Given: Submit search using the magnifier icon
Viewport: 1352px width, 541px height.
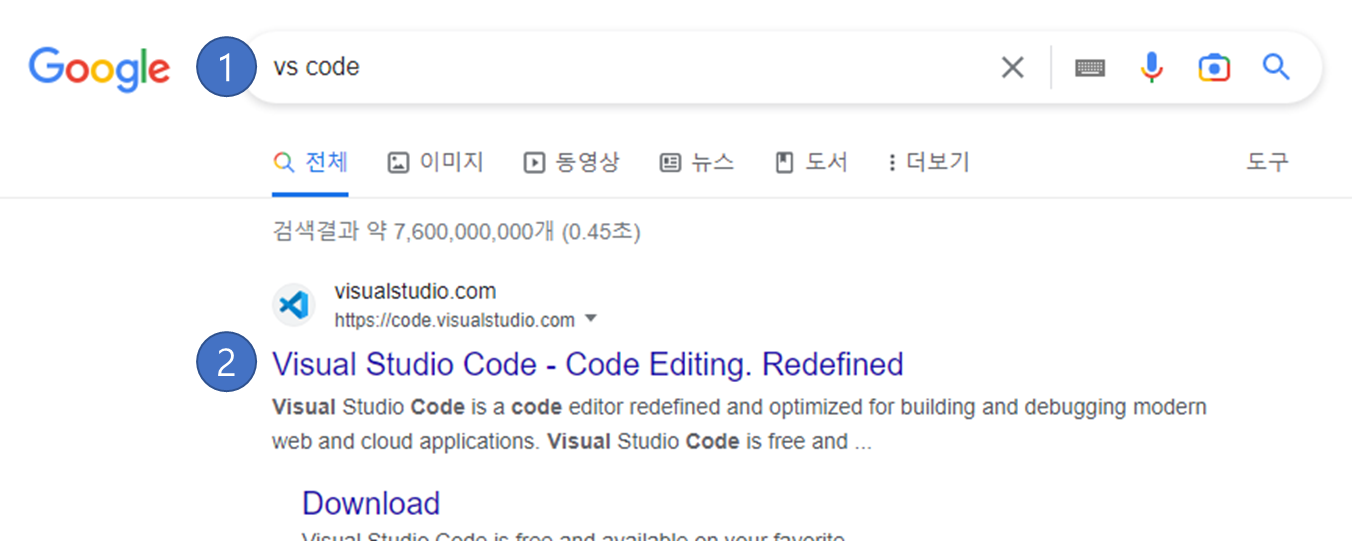Looking at the screenshot, I should click(1276, 67).
